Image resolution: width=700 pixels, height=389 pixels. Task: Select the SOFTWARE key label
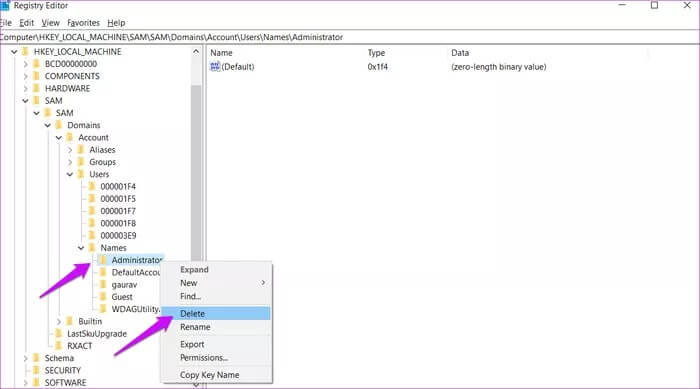66,383
